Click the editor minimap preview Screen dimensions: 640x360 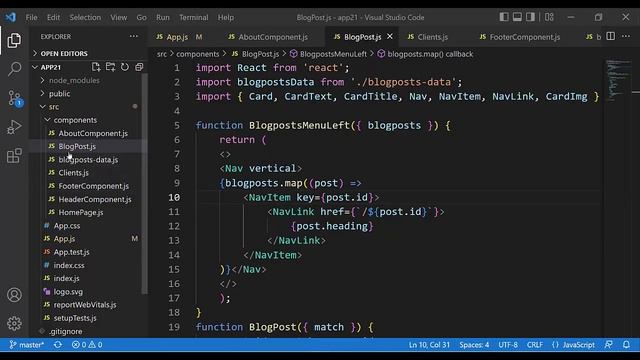[618, 80]
